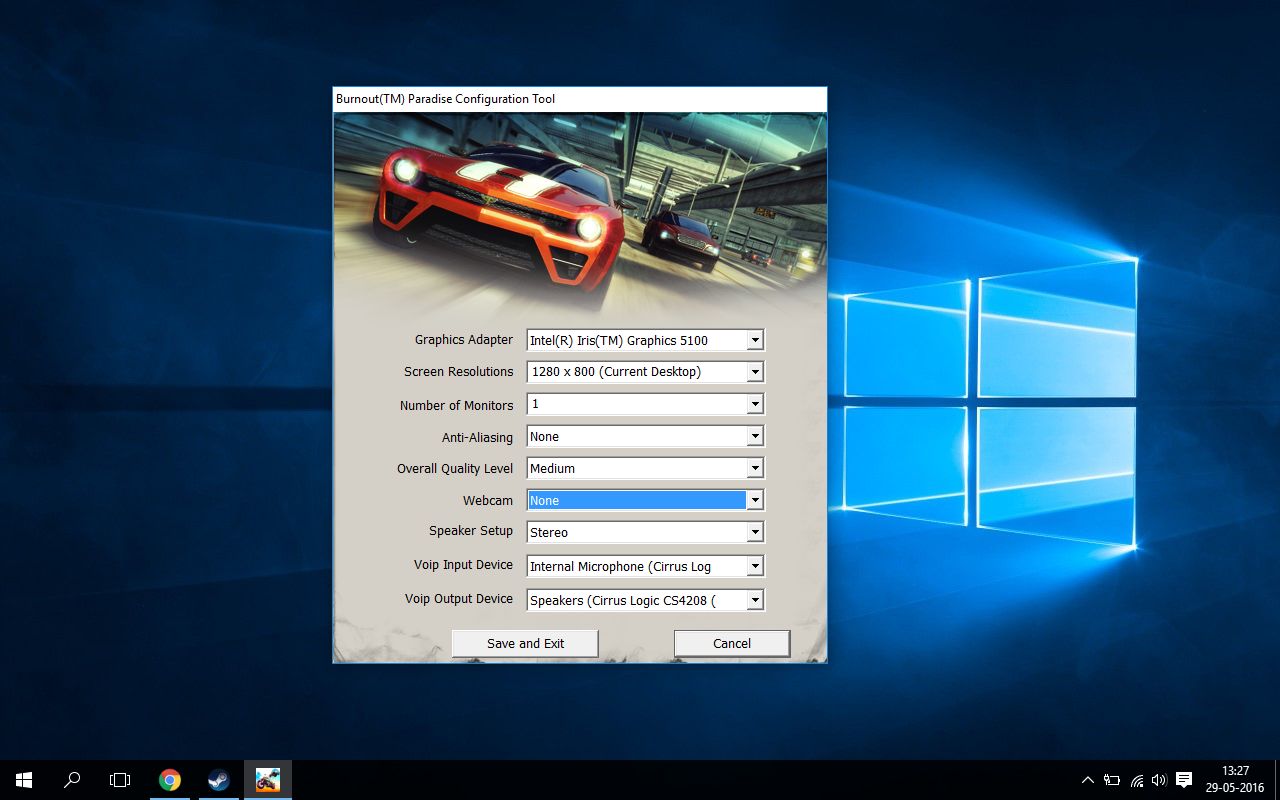The width and height of the screenshot is (1280, 800).
Task: Open the taskbar clock and date
Action: coord(1235,780)
